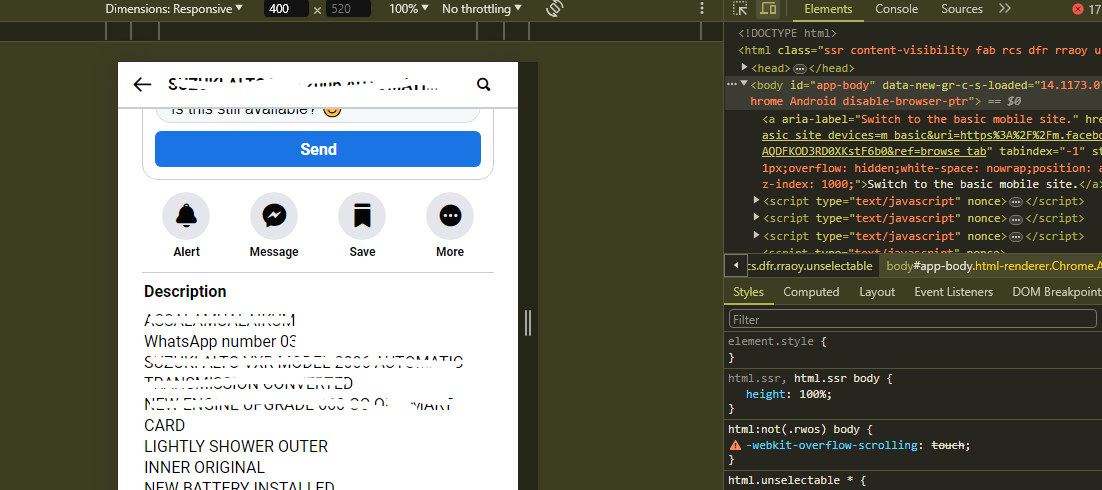
Task: Select the rcs.dfr.rraoy.unselectable breadcrumb item
Action: [x=810, y=266]
